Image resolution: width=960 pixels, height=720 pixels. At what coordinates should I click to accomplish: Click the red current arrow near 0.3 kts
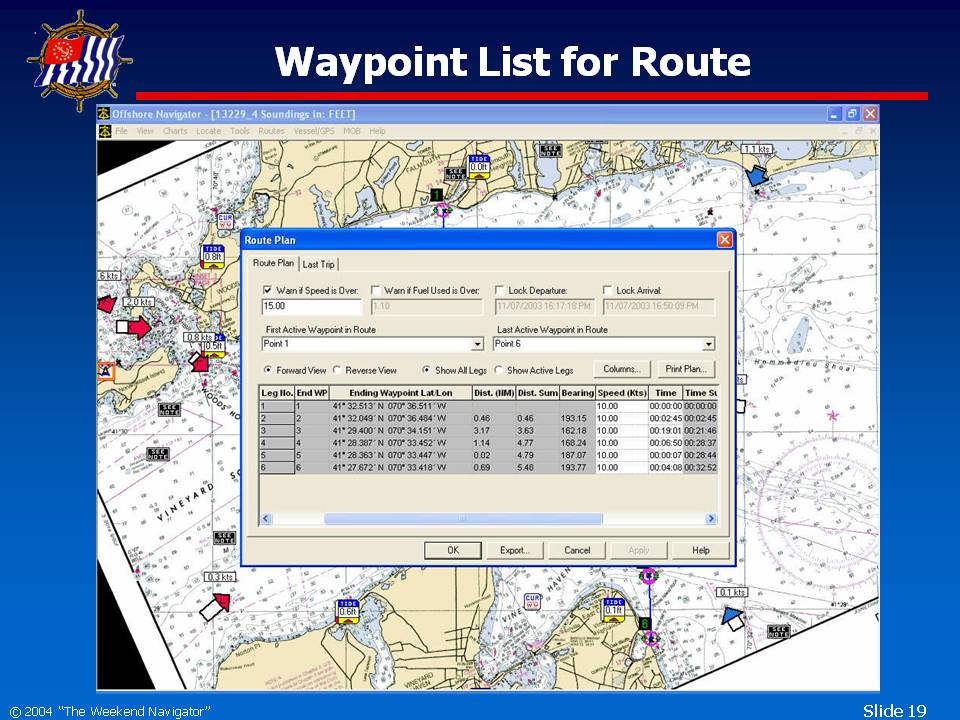(216, 606)
